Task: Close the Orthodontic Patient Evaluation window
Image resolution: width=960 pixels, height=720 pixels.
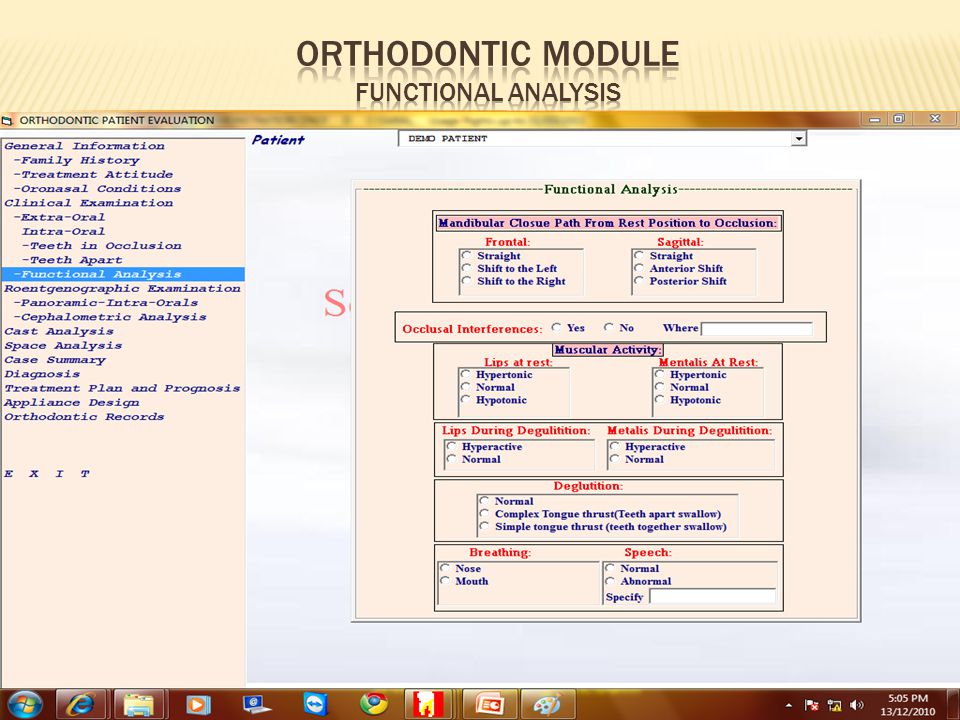Action: [935, 119]
